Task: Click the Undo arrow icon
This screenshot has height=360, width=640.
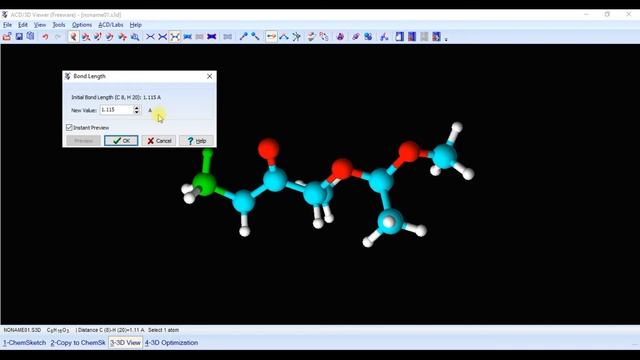Action: [x=45, y=37]
